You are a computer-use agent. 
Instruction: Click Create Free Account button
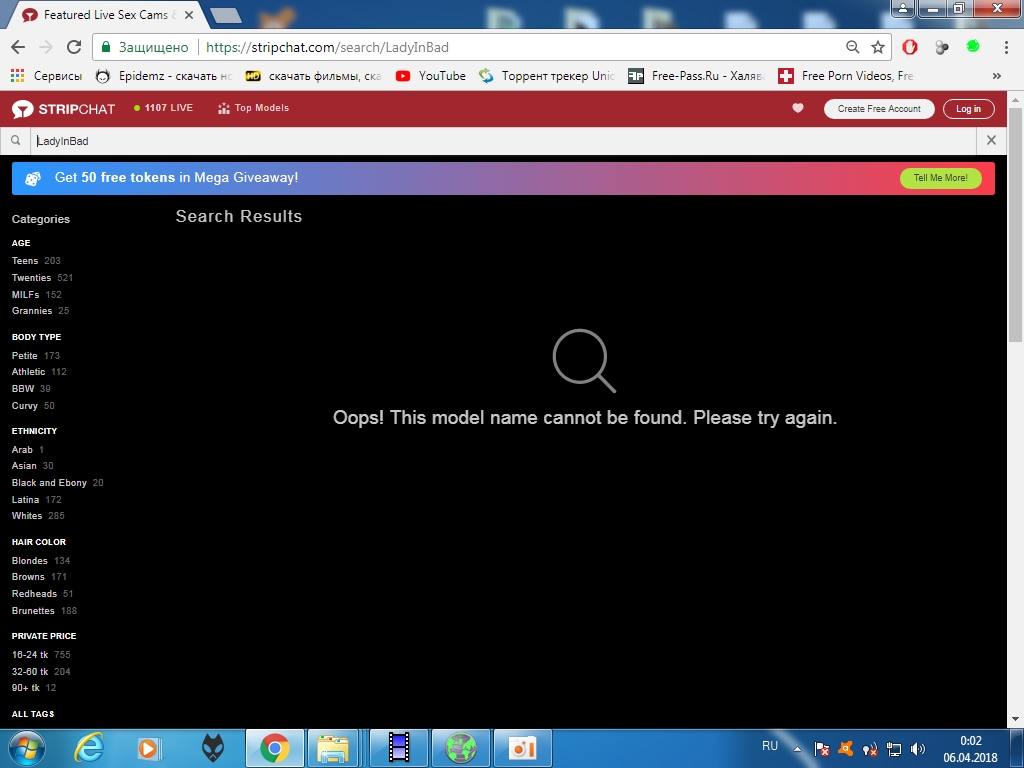pos(879,108)
